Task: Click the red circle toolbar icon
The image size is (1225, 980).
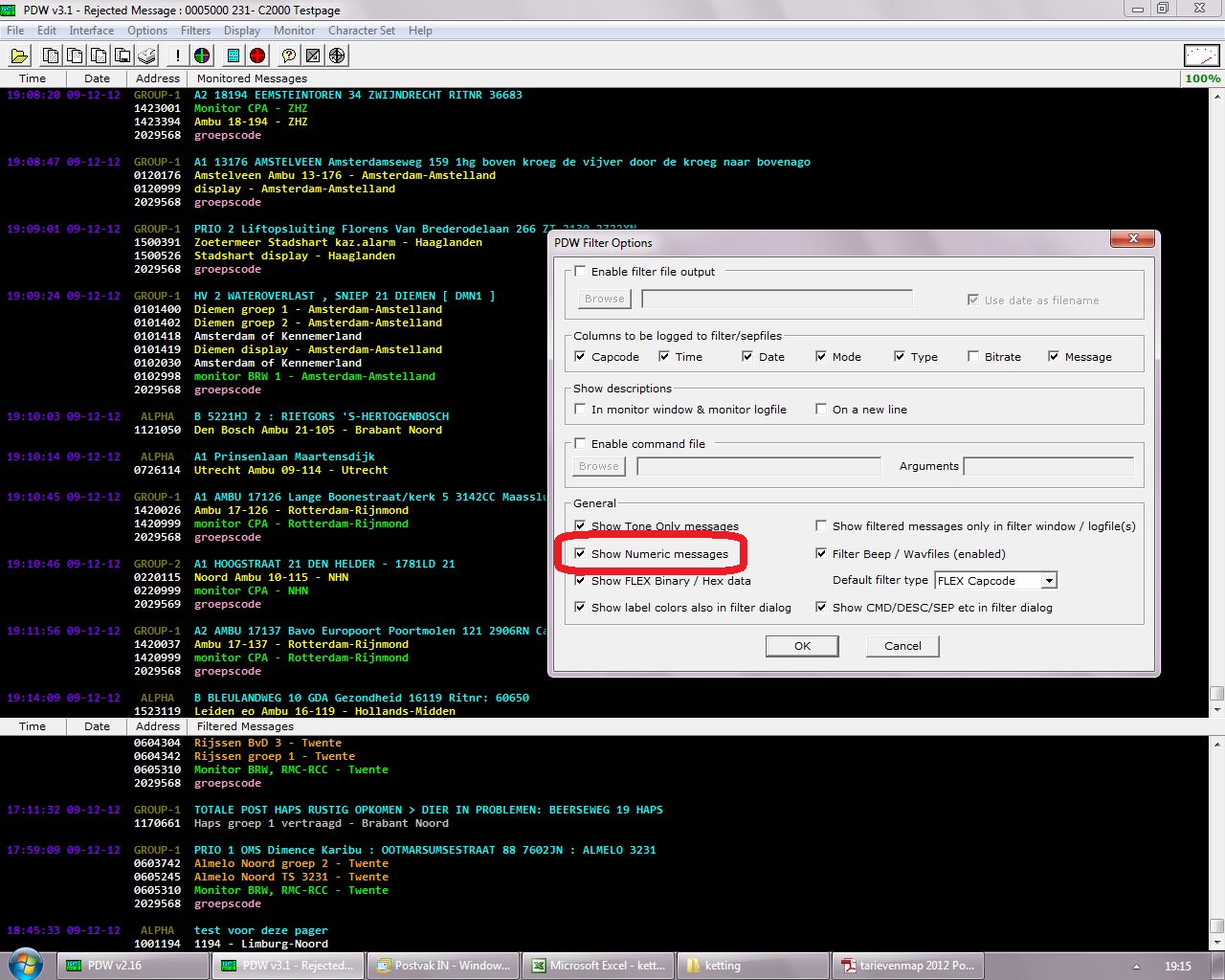Action: [x=257, y=56]
